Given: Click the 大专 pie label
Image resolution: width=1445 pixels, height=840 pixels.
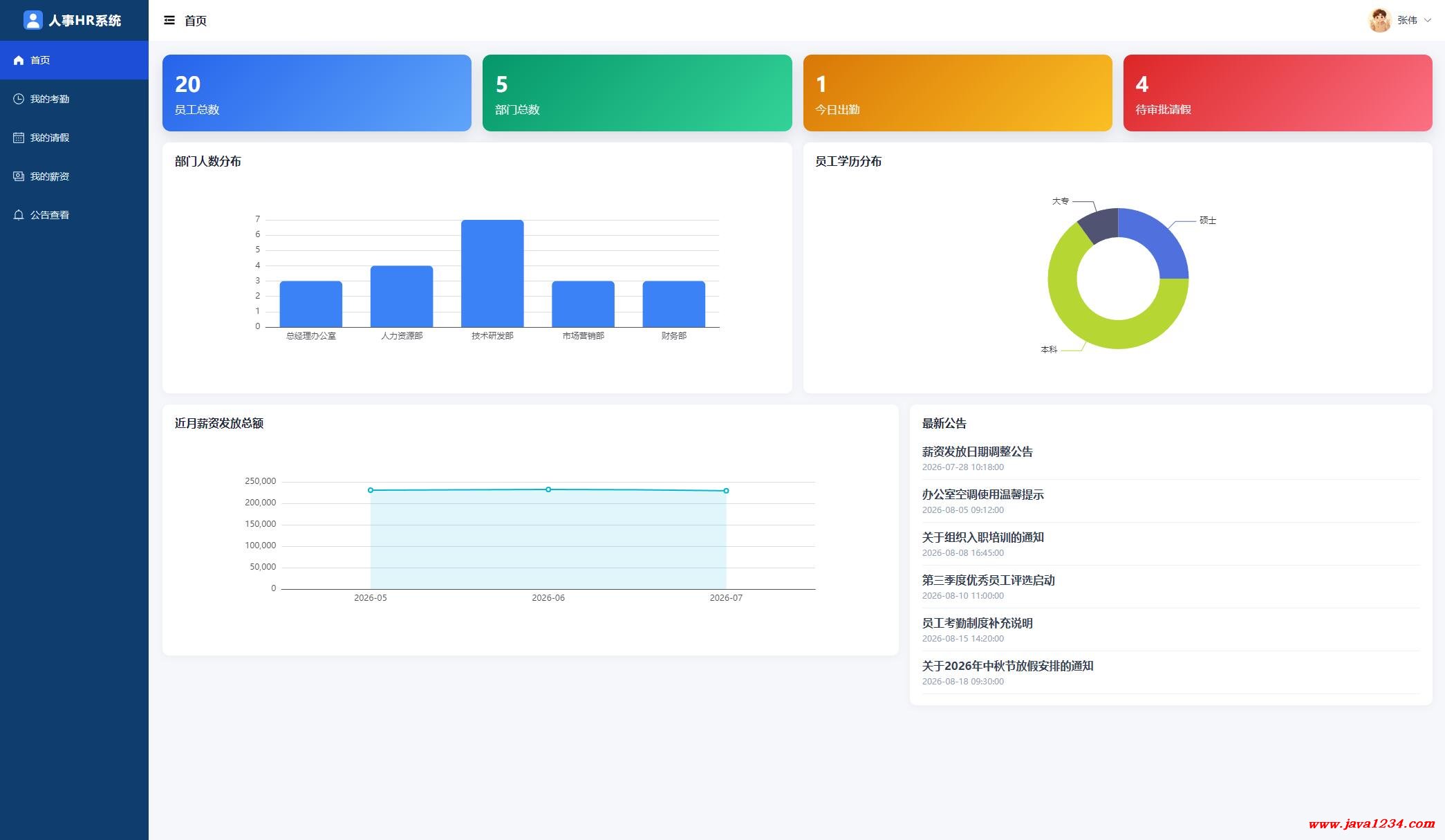Looking at the screenshot, I should pos(1061,201).
